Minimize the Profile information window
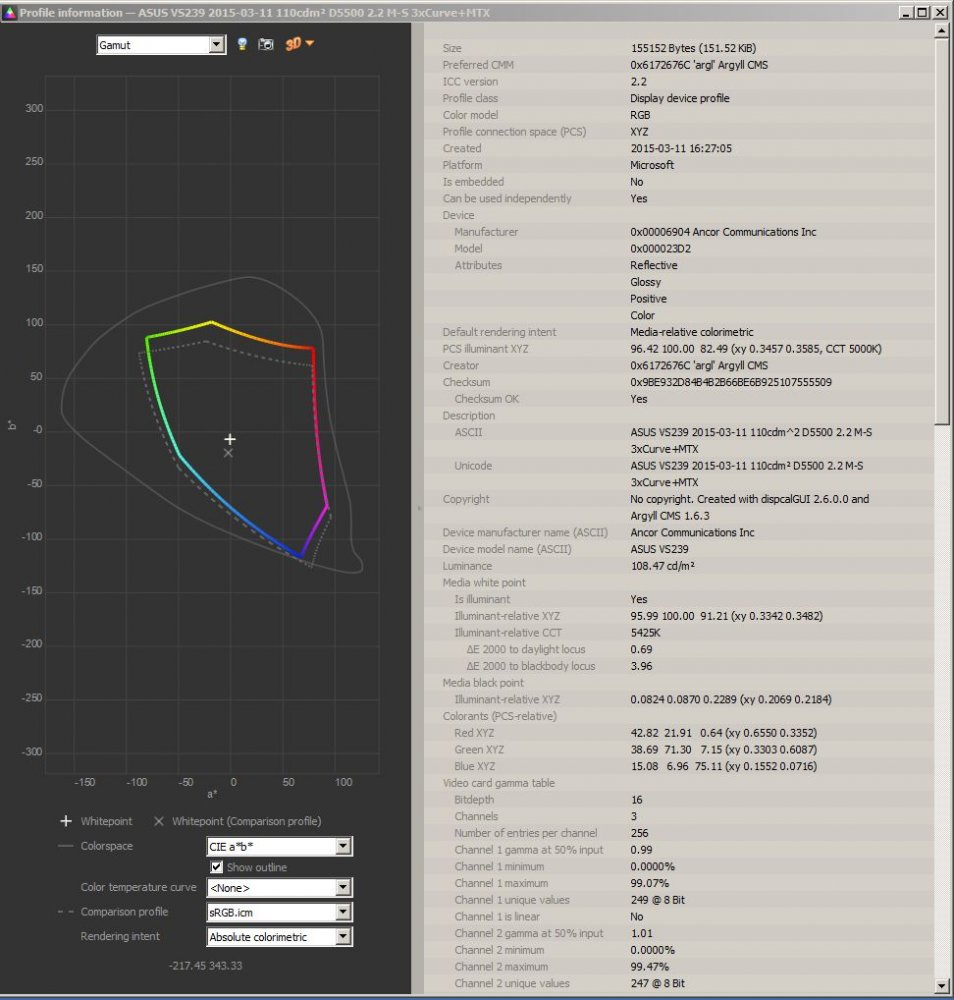Image resolution: width=954 pixels, height=1000 pixels. tap(906, 12)
